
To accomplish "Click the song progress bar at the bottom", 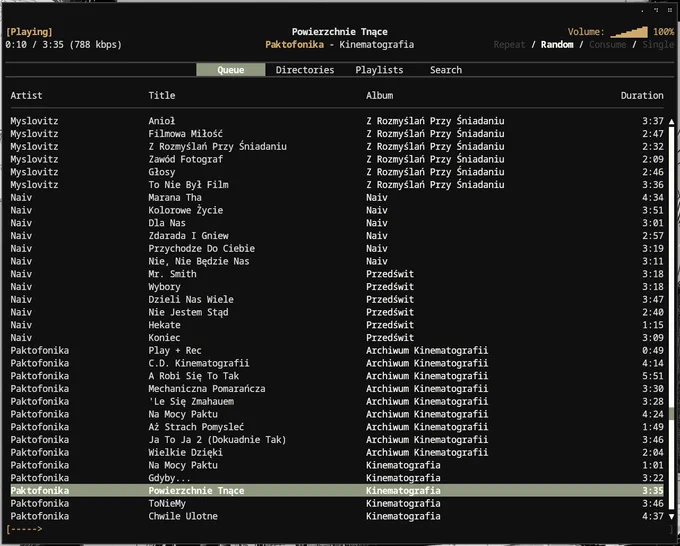I will point(340,529).
